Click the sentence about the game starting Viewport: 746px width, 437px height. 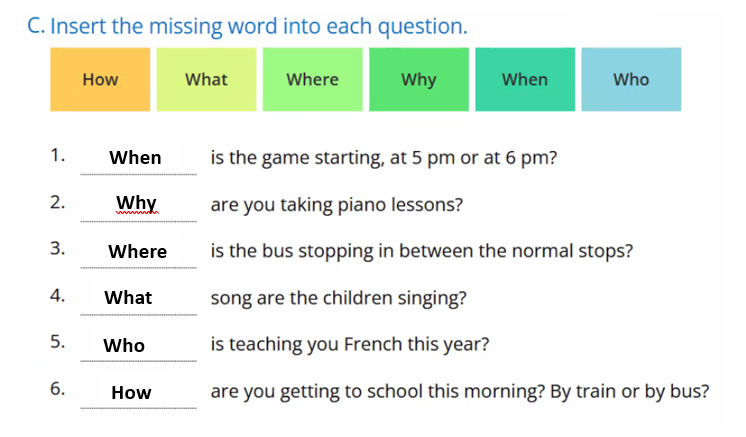coord(384,158)
